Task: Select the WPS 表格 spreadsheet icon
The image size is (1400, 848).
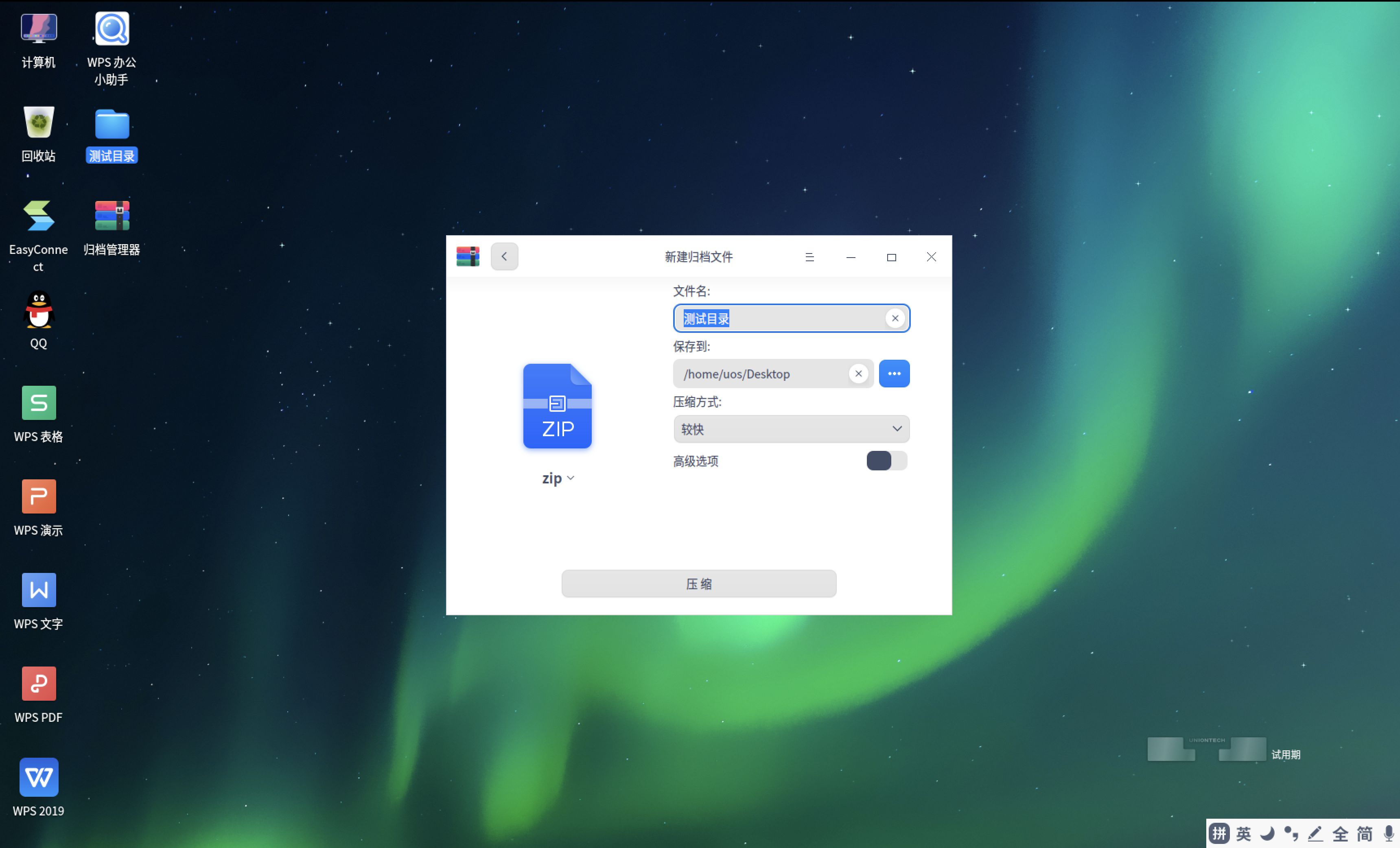Action: click(39, 403)
